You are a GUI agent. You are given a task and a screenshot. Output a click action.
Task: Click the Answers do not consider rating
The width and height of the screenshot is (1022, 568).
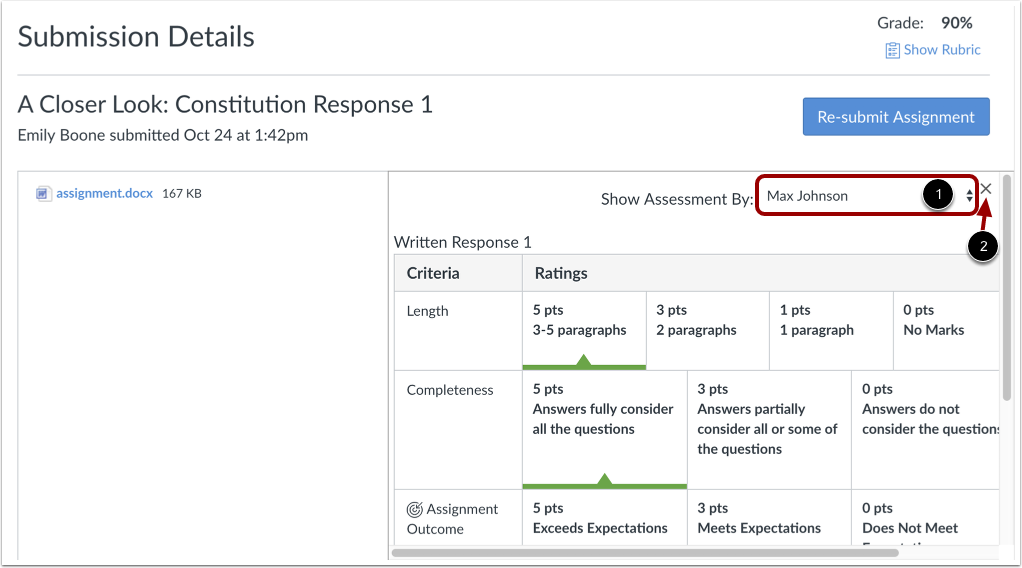tap(926, 430)
